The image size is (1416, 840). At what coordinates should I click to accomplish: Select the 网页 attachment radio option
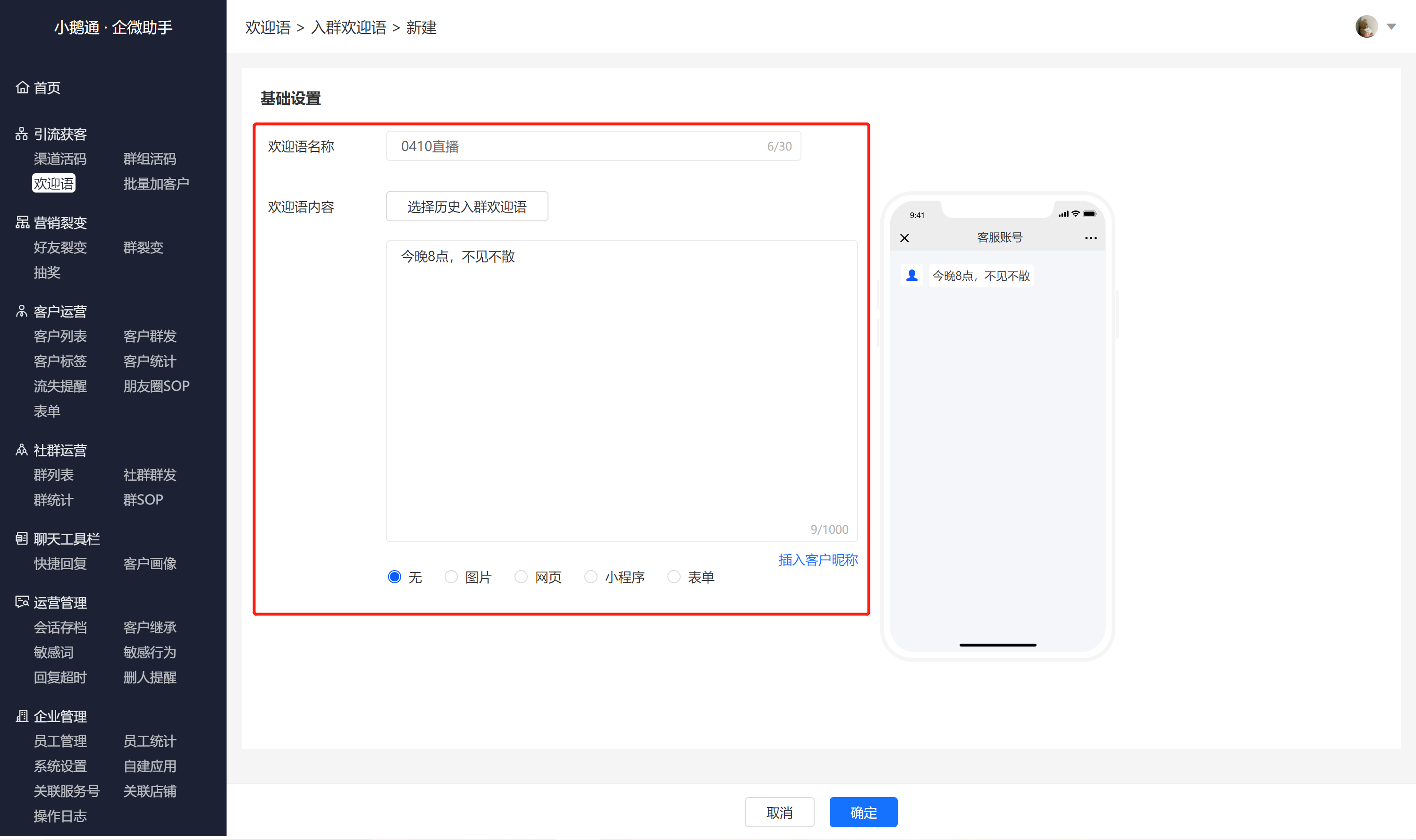[521, 577]
